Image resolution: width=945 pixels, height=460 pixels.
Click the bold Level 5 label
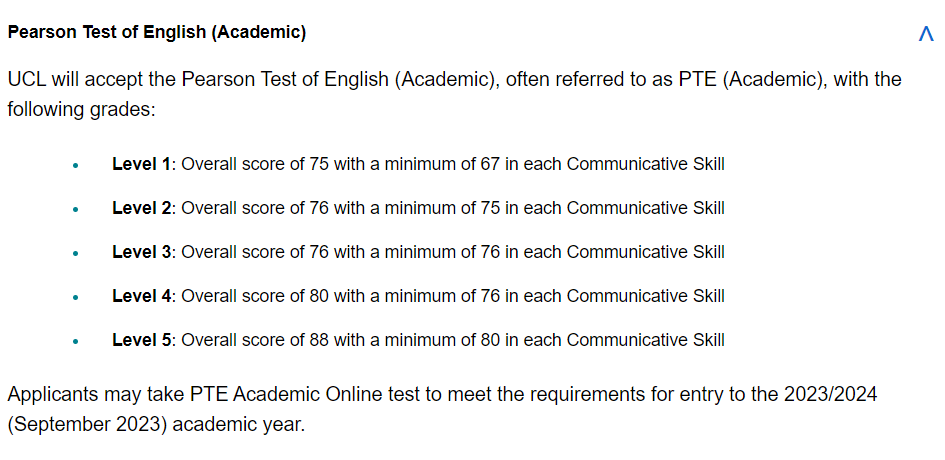point(141,340)
